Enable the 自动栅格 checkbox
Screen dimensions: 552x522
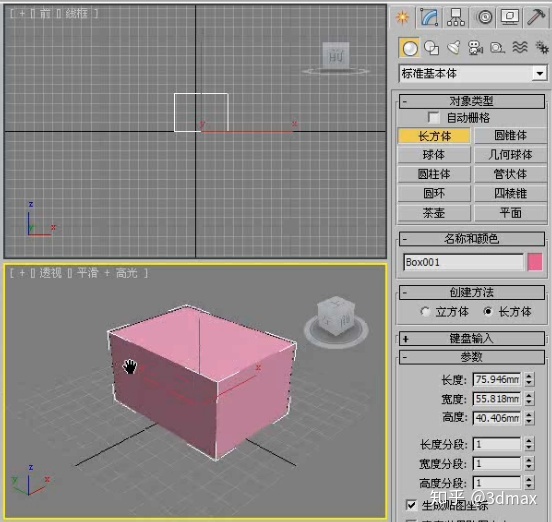point(433,118)
